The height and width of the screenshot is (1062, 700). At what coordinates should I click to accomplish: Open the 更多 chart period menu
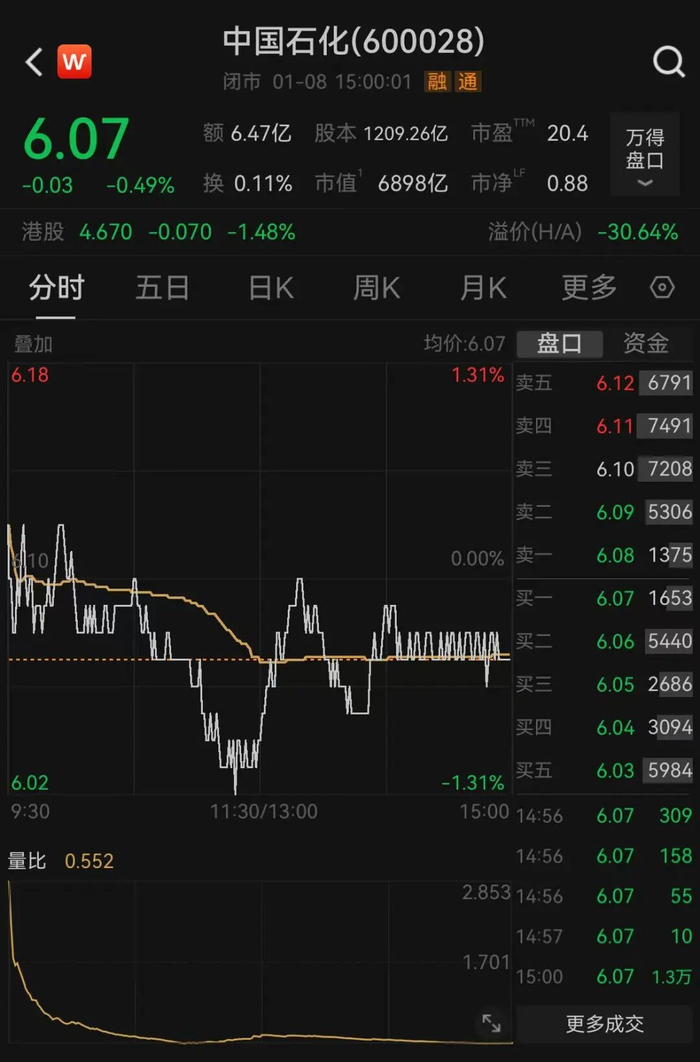point(589,288)
